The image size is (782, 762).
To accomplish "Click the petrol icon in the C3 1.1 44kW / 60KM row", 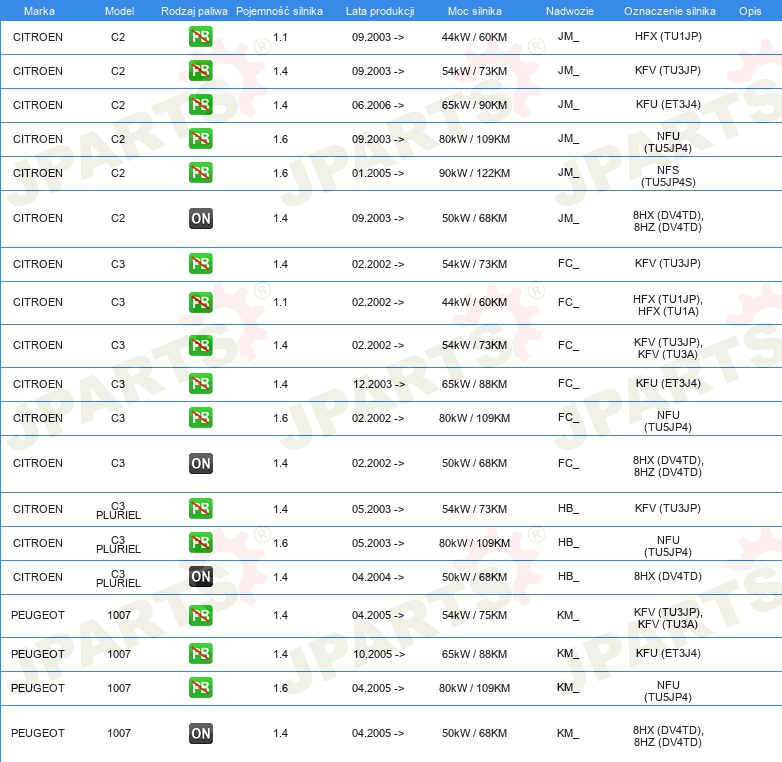I will pos(200,302).
